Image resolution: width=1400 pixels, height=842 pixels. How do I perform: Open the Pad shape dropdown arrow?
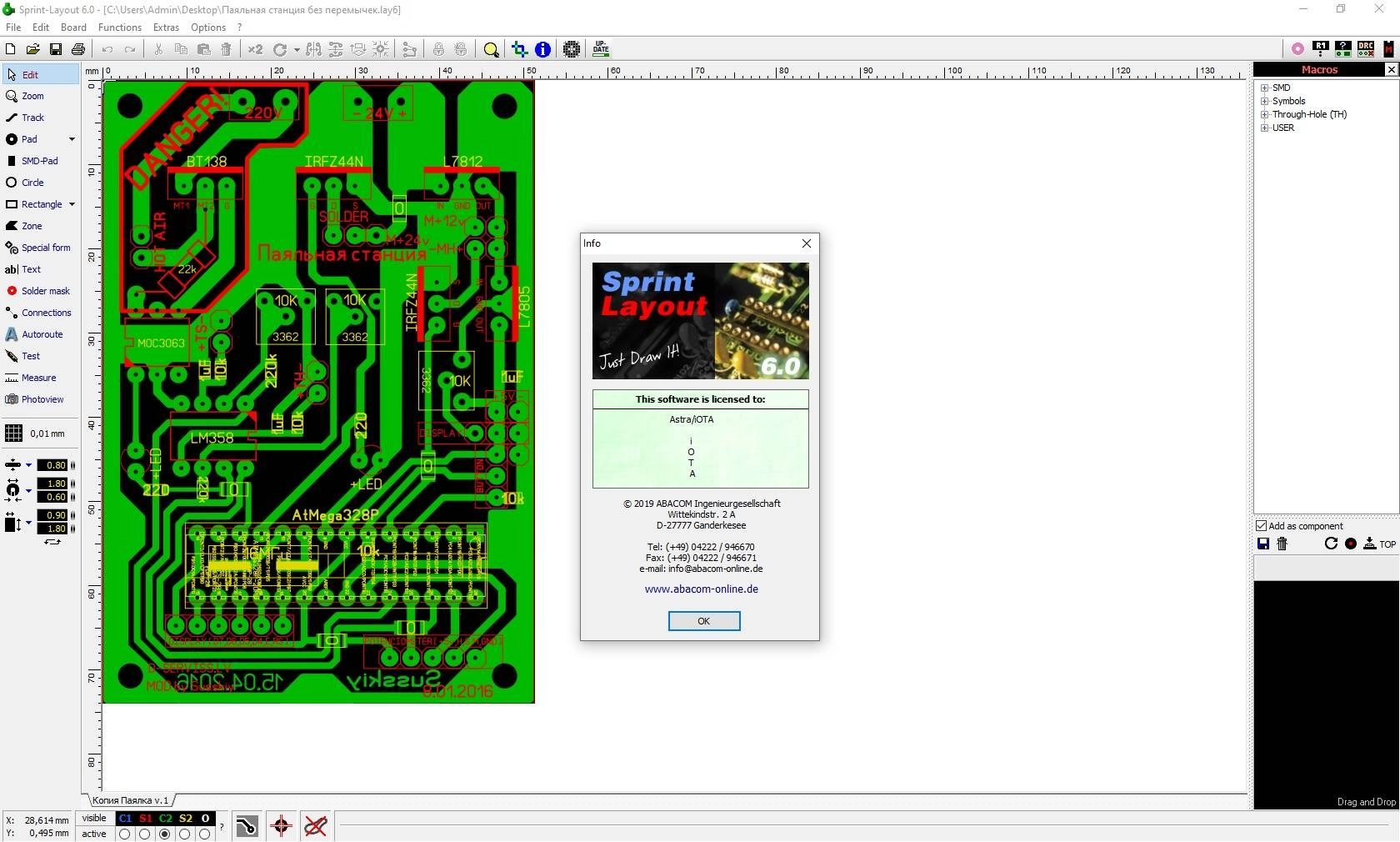pyautogui.click(x=72, y=139)
